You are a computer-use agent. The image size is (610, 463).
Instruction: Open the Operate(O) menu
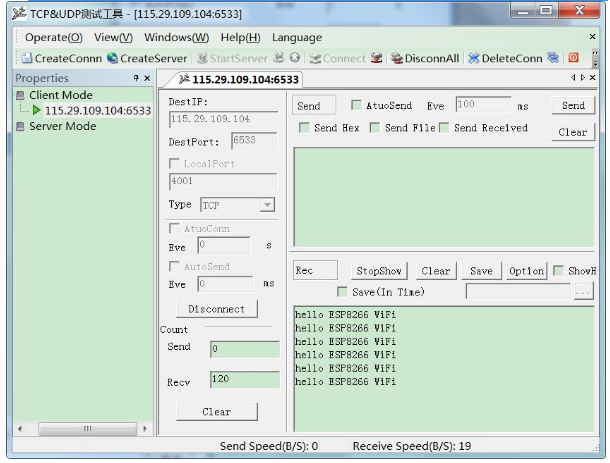tap(54, 37)
